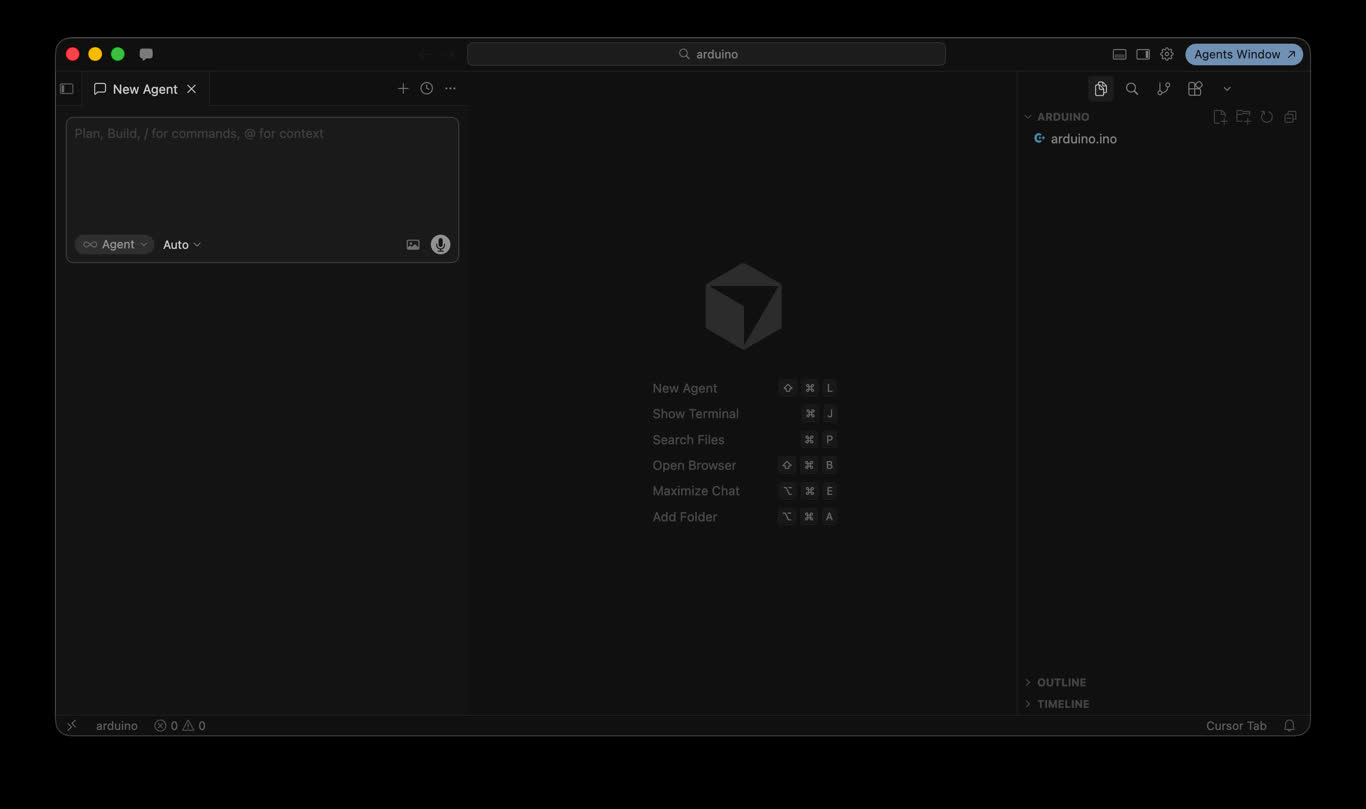
Task: Focus the agent prompt input box
Action: (262, 172)
